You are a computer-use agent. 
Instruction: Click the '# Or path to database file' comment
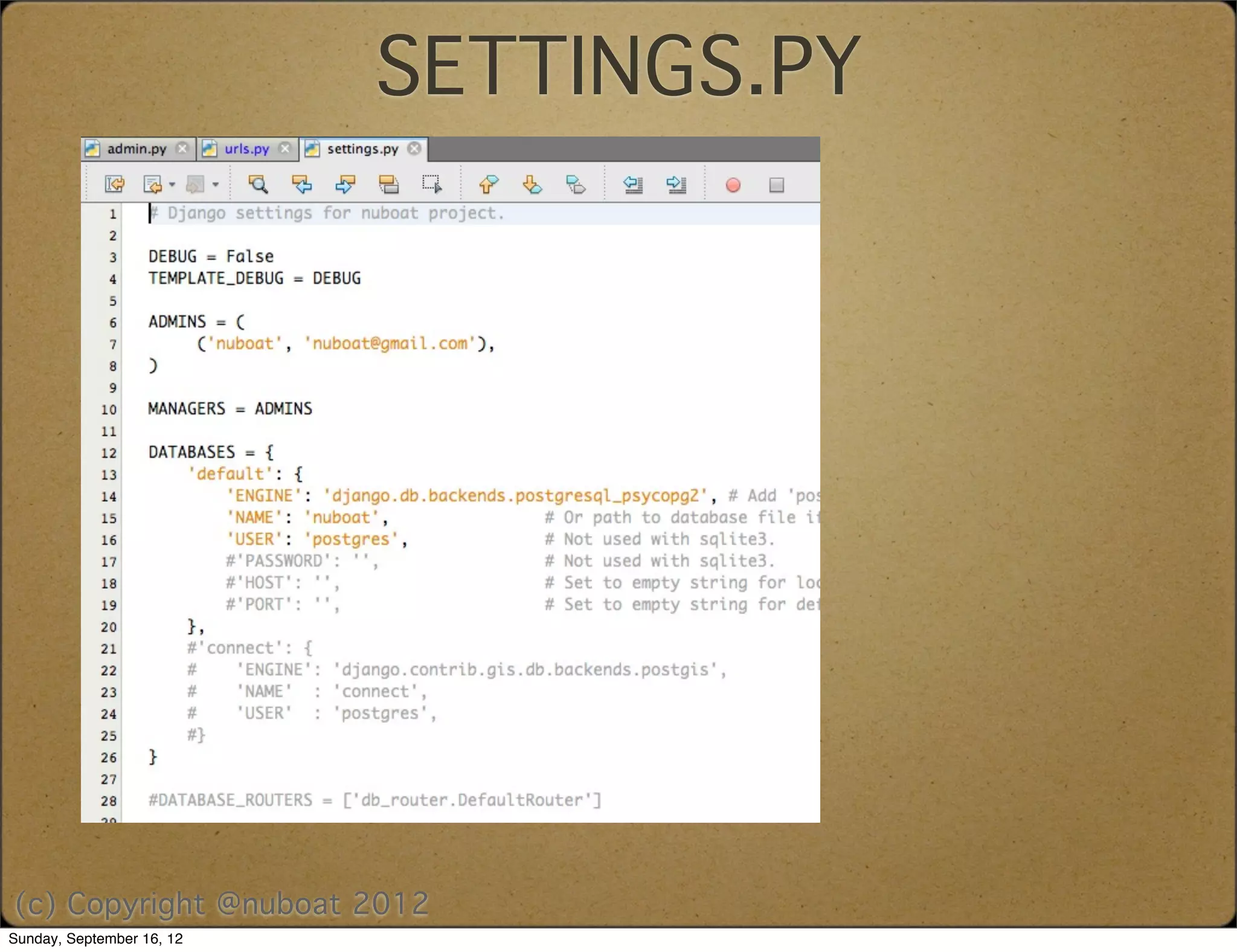coord(682,517)
